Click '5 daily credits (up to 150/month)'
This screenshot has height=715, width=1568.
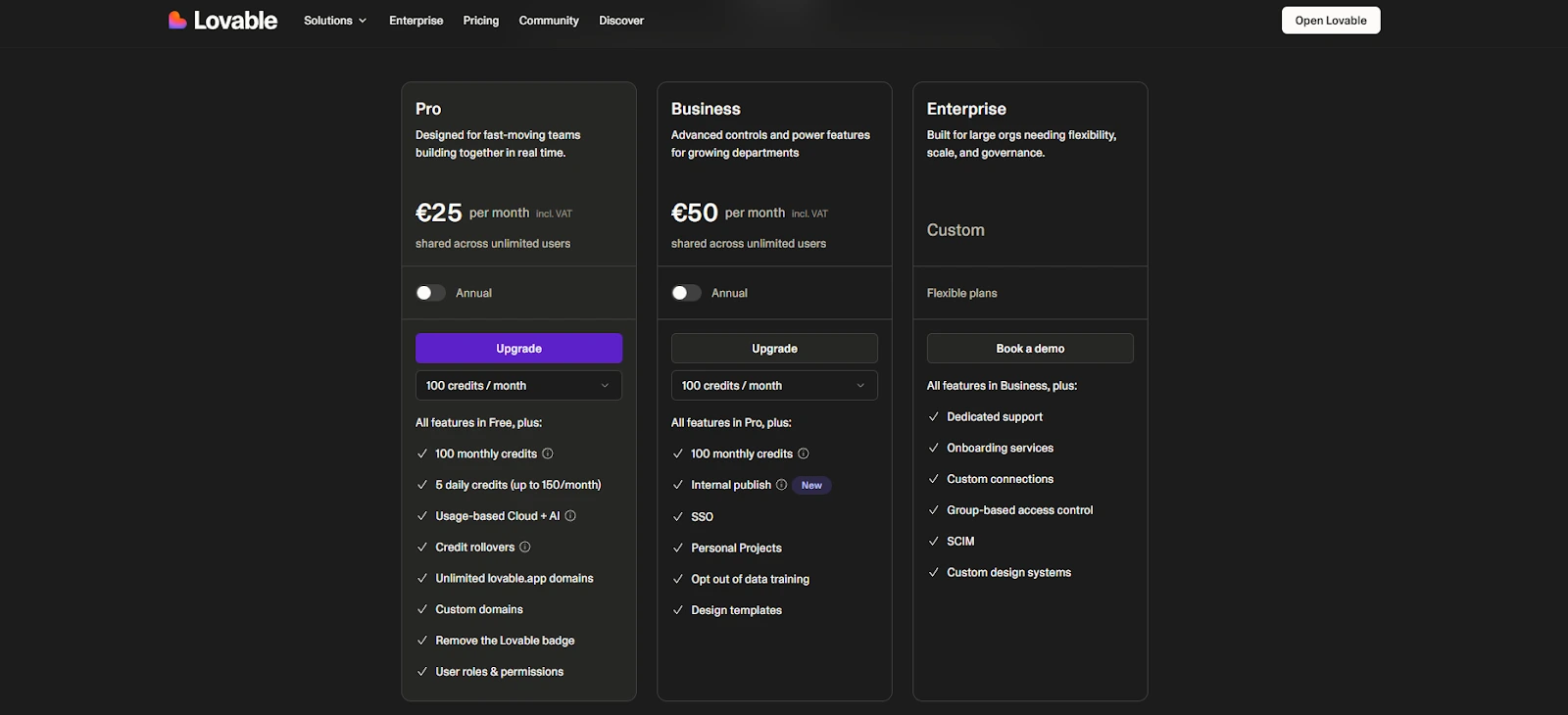(518, 485)
